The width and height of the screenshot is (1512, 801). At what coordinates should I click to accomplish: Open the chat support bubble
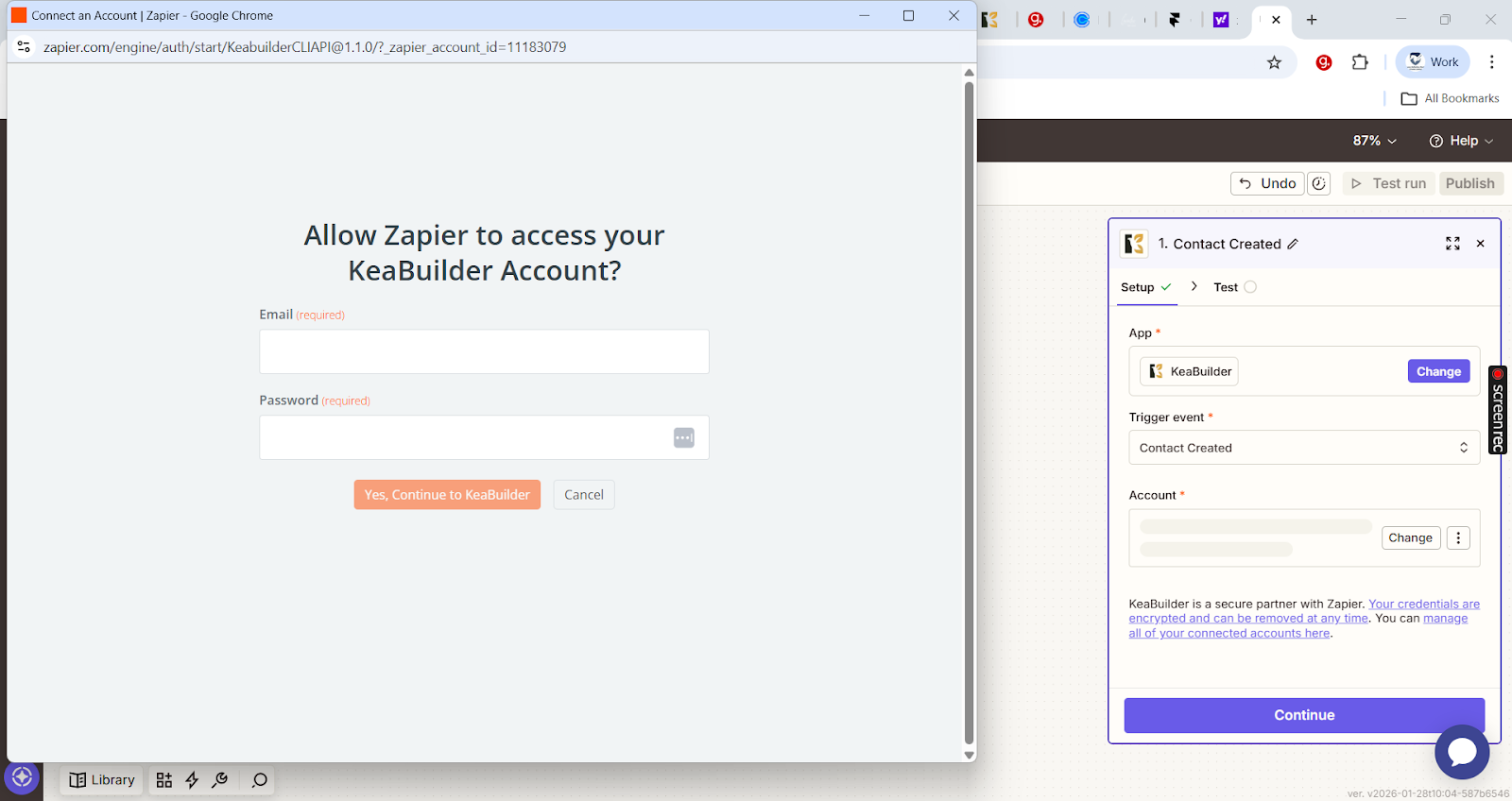tap(1461, 752)
